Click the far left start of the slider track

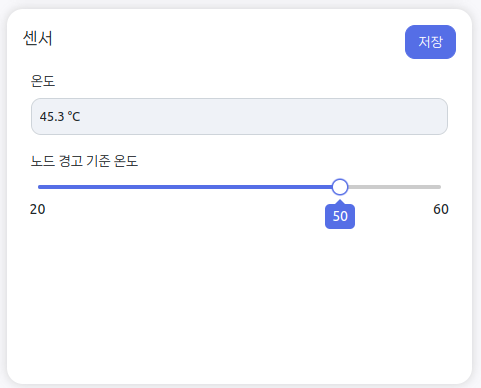(40, 187)
